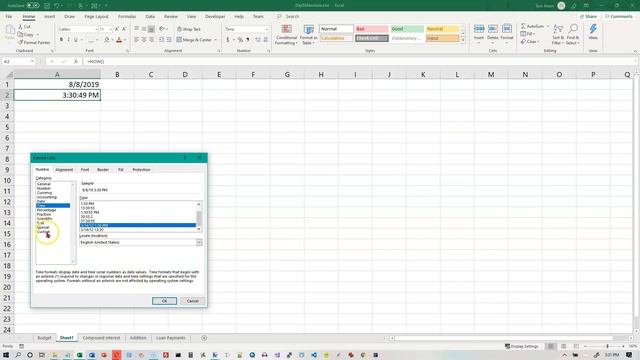This screenshot has width=640, height=360.
Task: Click the Wrap Text button
Action: click(x=189, y=29)
